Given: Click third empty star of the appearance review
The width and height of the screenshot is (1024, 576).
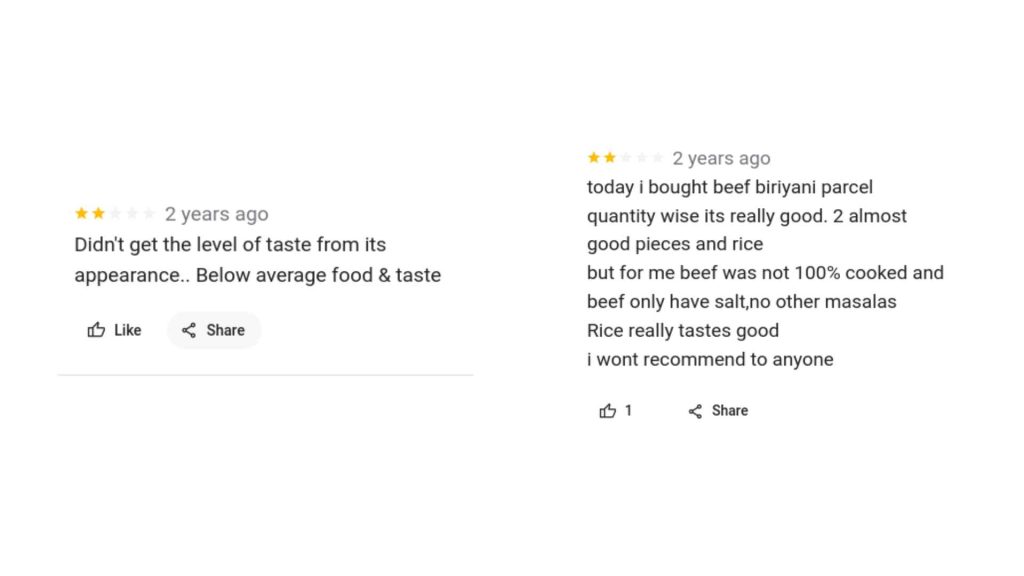Looking at the screenshot, I should coord(116,213).
